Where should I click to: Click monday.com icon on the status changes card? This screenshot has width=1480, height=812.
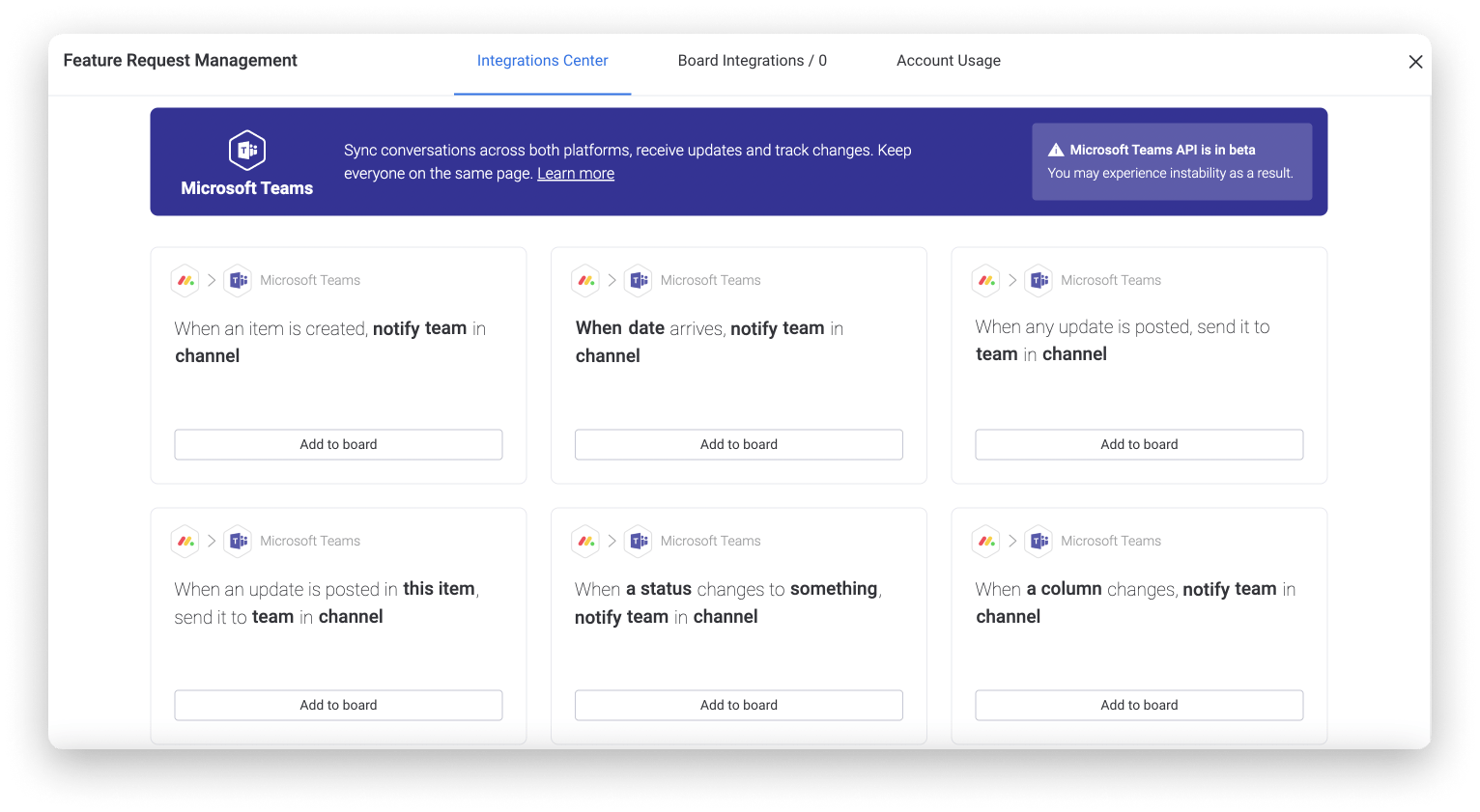click(585, 541)
